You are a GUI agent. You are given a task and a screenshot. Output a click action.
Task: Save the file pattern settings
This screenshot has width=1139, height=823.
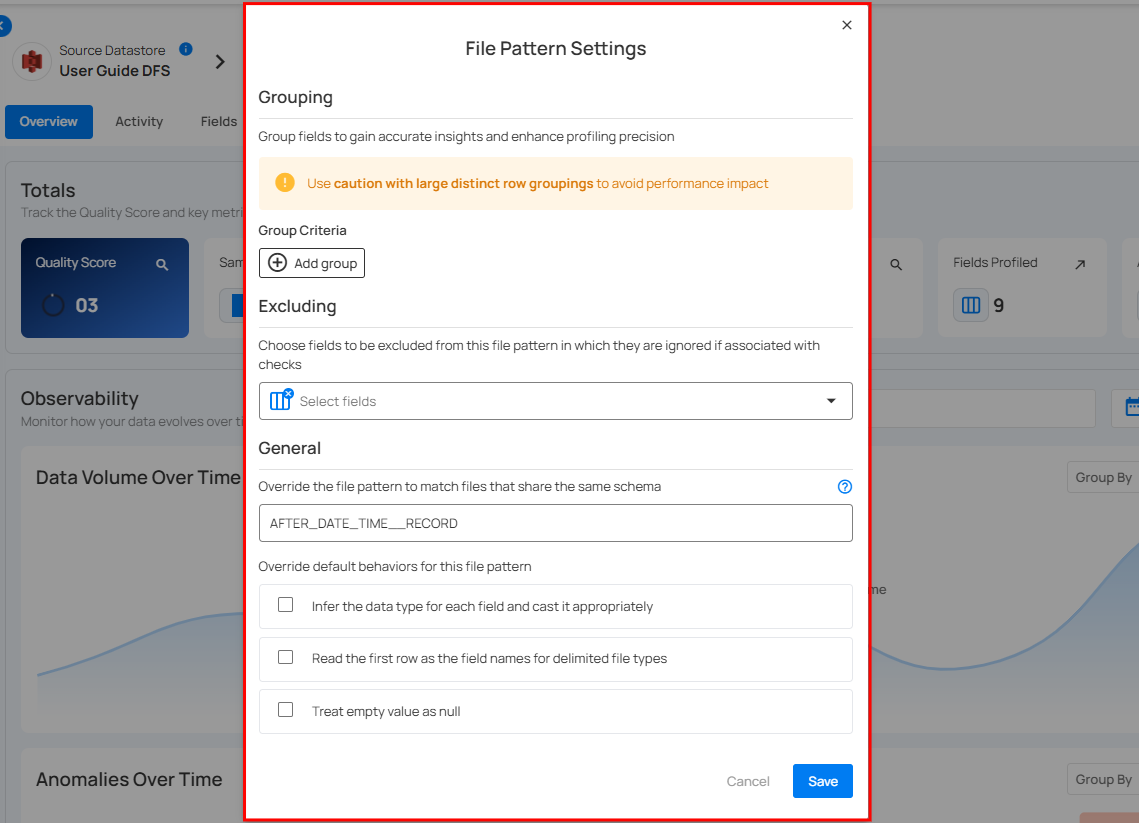pyautogui.click(x=822, y=781)
